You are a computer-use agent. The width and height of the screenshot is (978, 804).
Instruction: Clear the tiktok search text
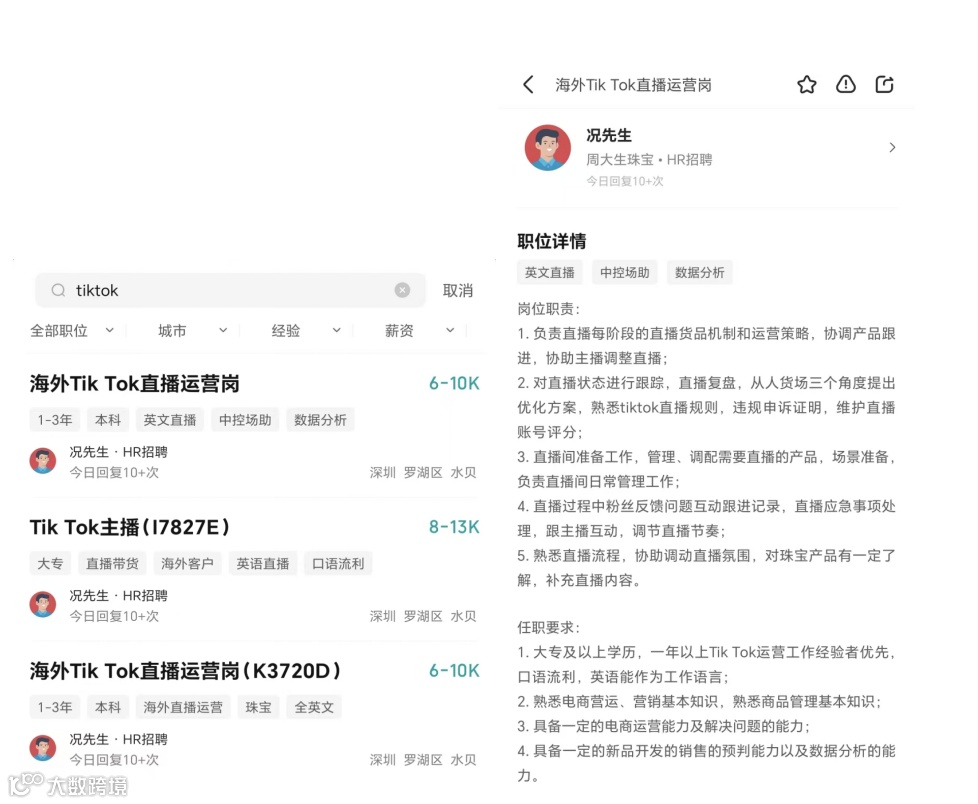402,290
